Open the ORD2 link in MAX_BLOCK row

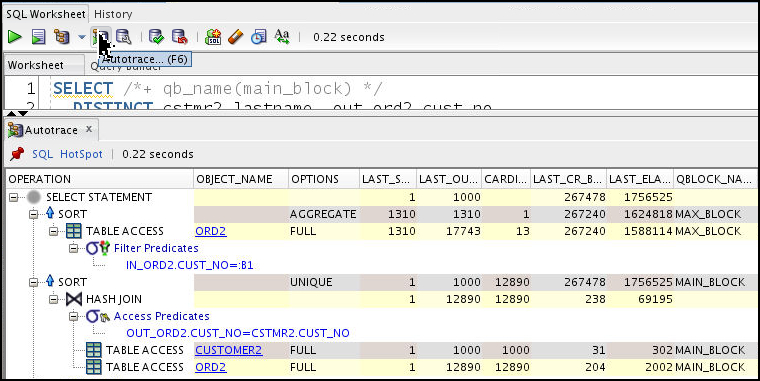click(x=210, y=231)
